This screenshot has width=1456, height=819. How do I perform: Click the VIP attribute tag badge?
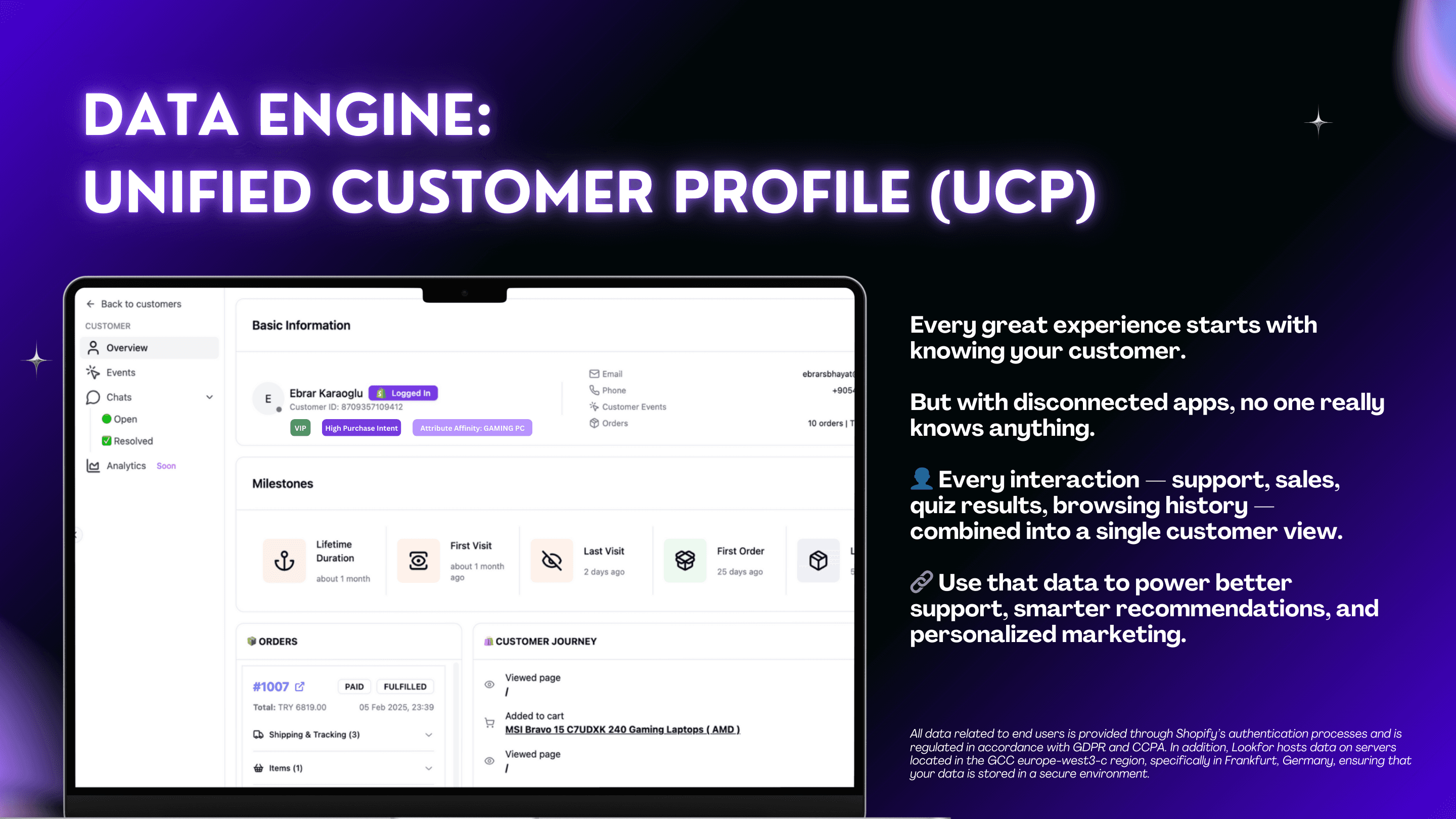tap(300, 428)
